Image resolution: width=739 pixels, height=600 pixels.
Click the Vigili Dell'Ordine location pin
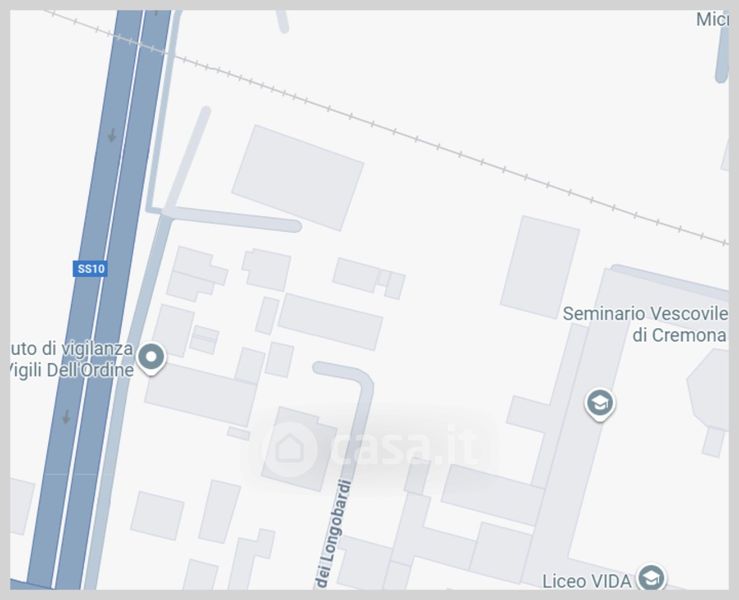click(x=151, y=359)
